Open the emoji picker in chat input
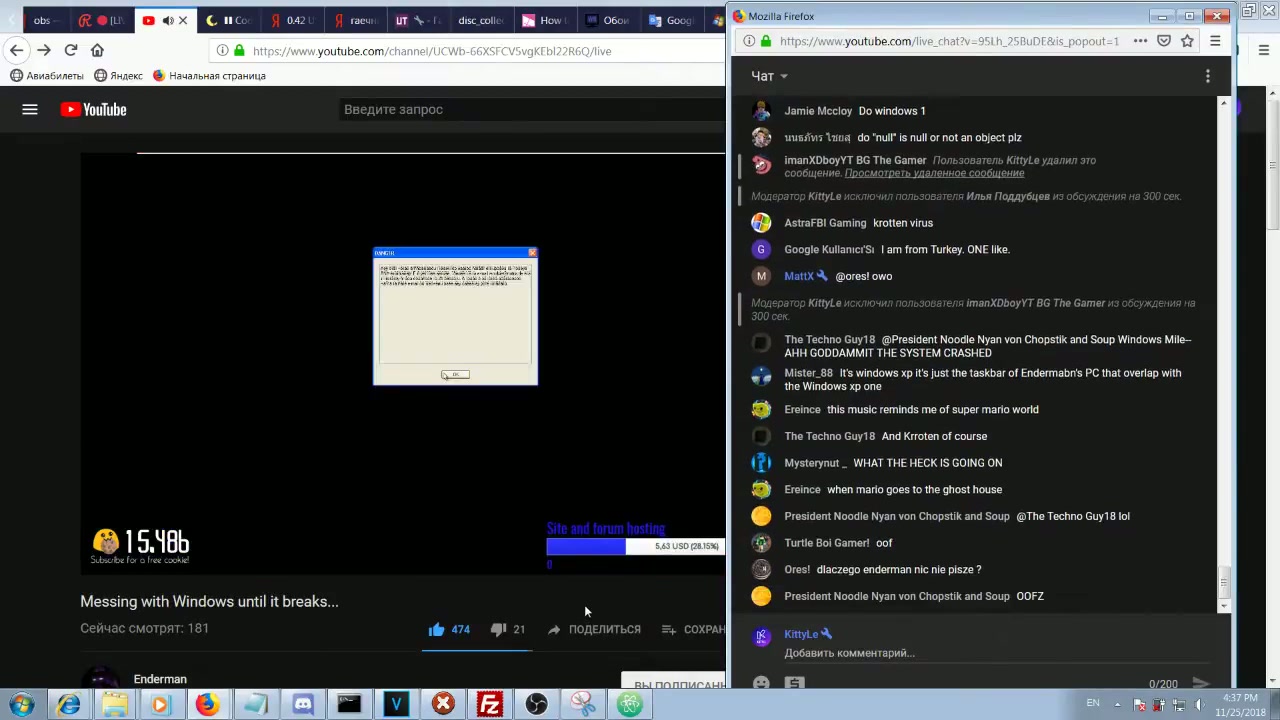The width and height of the screenshot is (1280, 720). tap(761, 682)
